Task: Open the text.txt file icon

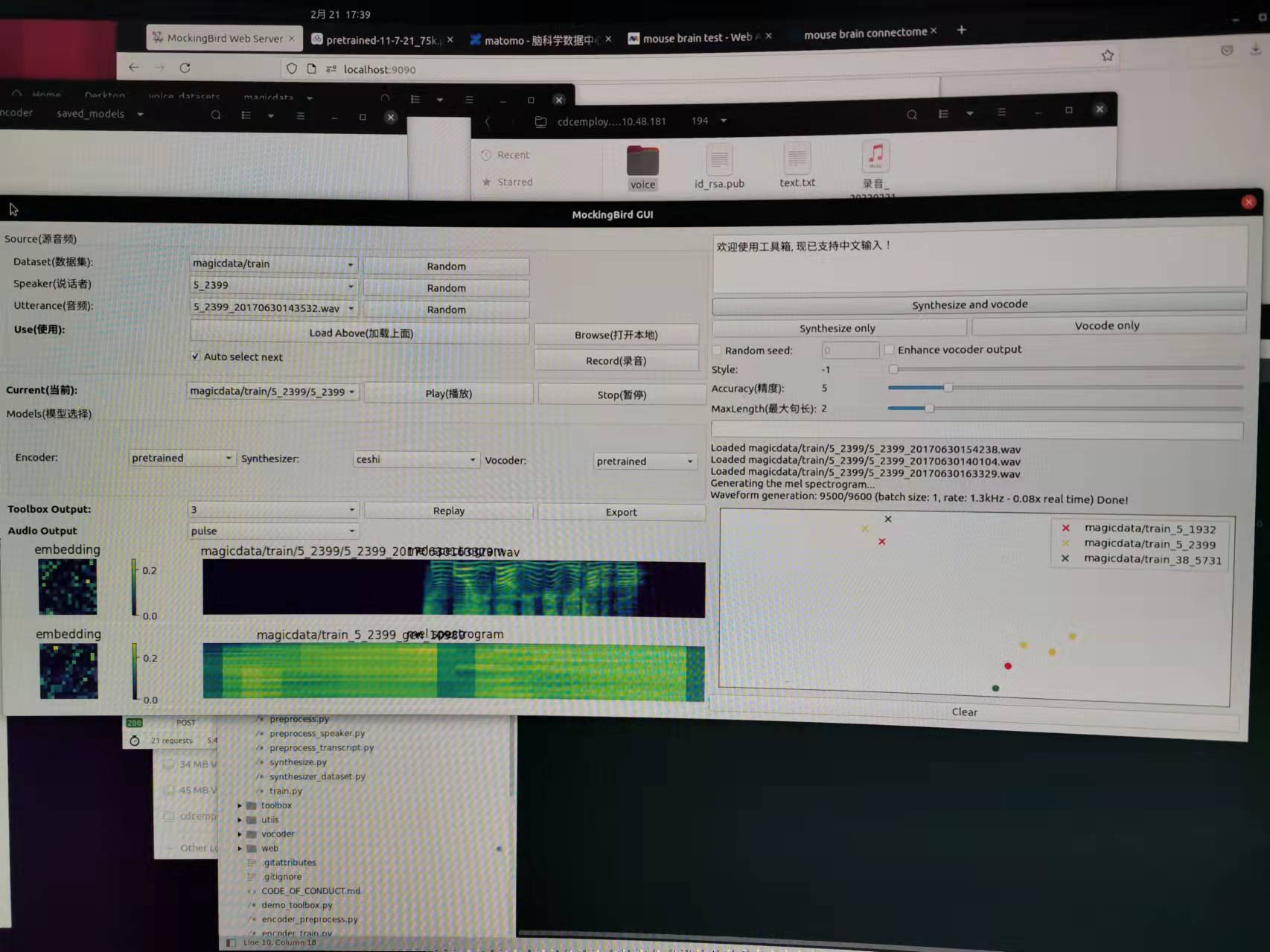Action: [x=797, y=158]
